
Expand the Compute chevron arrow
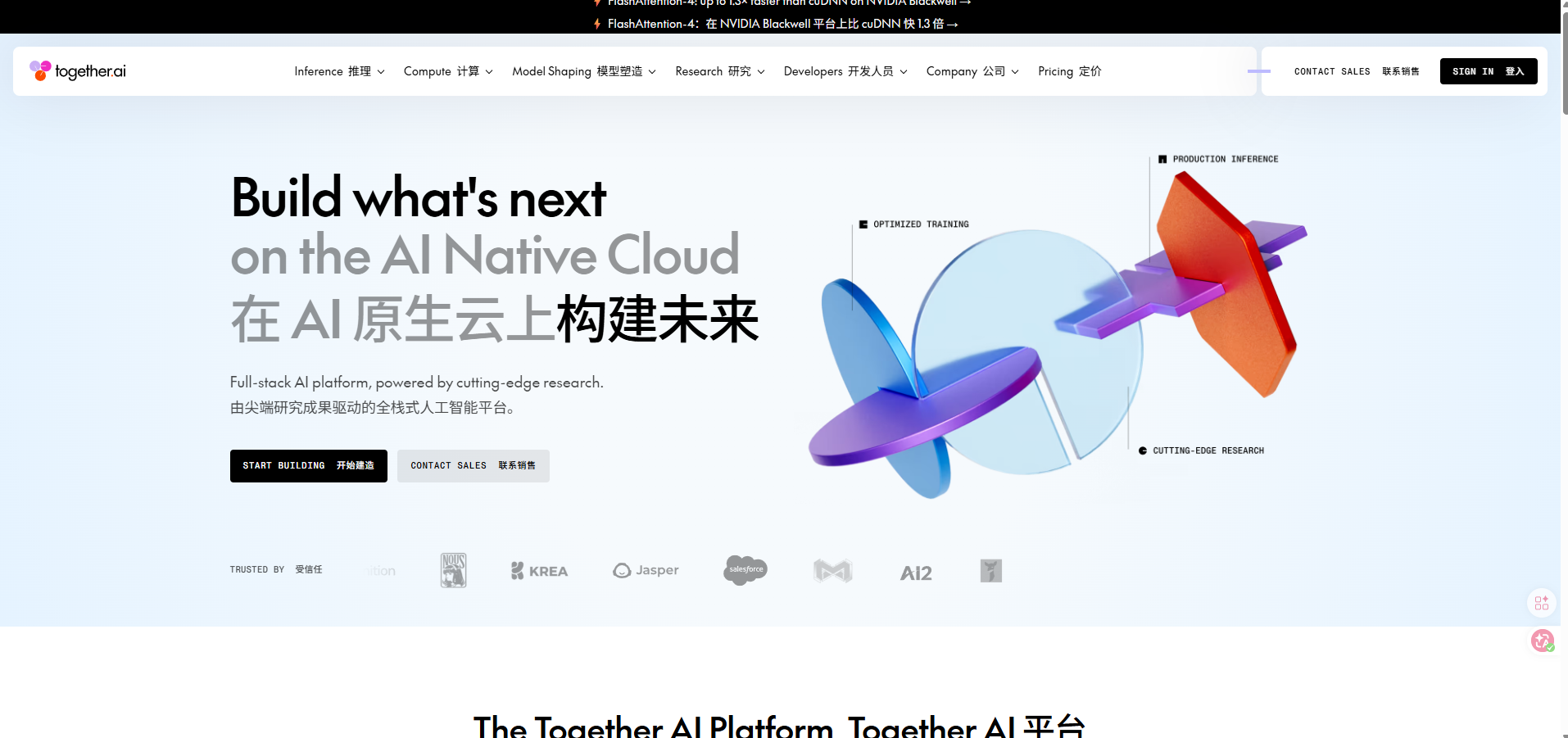point(489,72)
